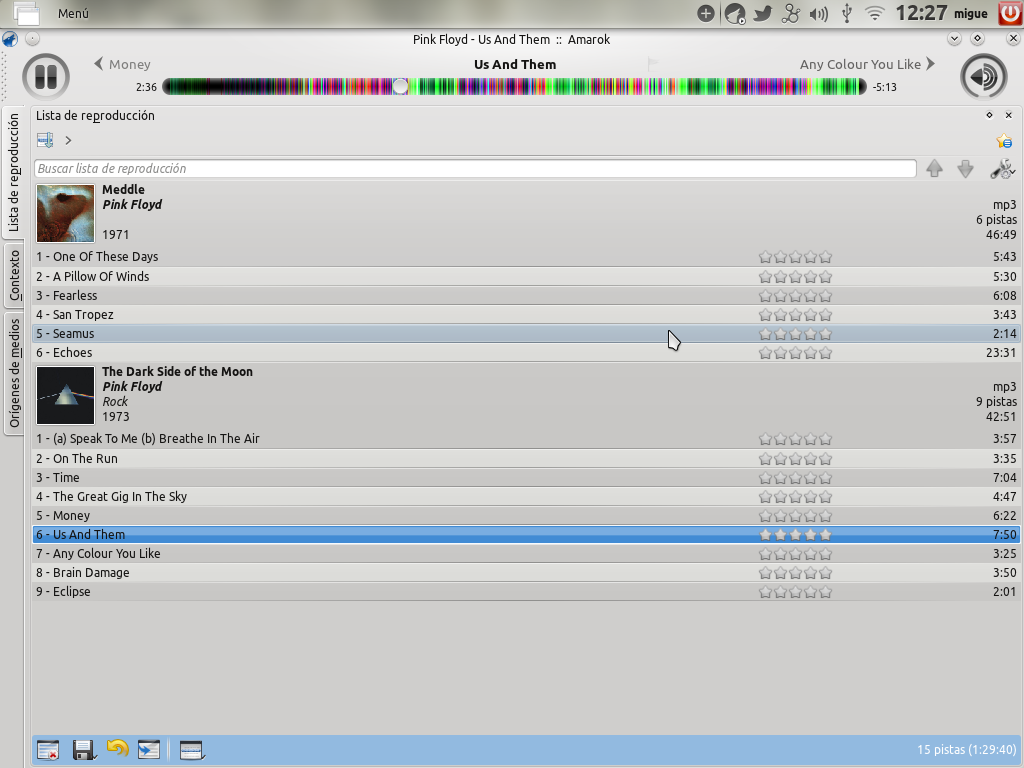The width and height of the screenshot is (1024, 768).
Task: Select track One Of These Days
Action: 526,257
